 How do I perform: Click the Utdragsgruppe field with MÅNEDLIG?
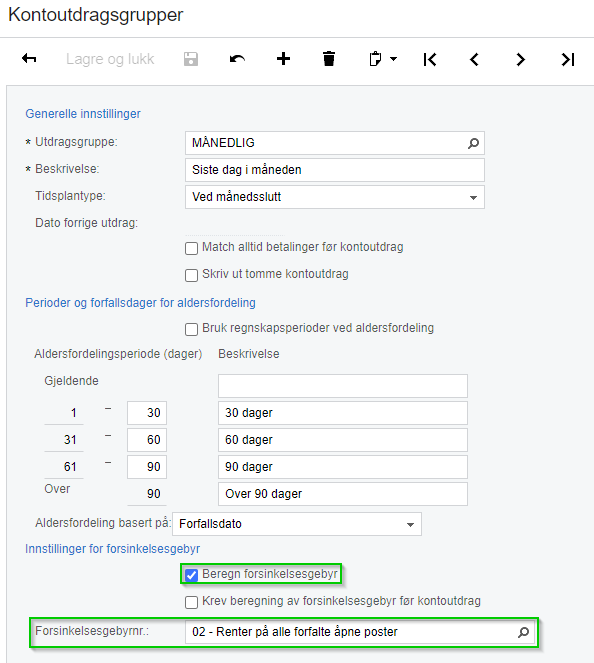335,143
